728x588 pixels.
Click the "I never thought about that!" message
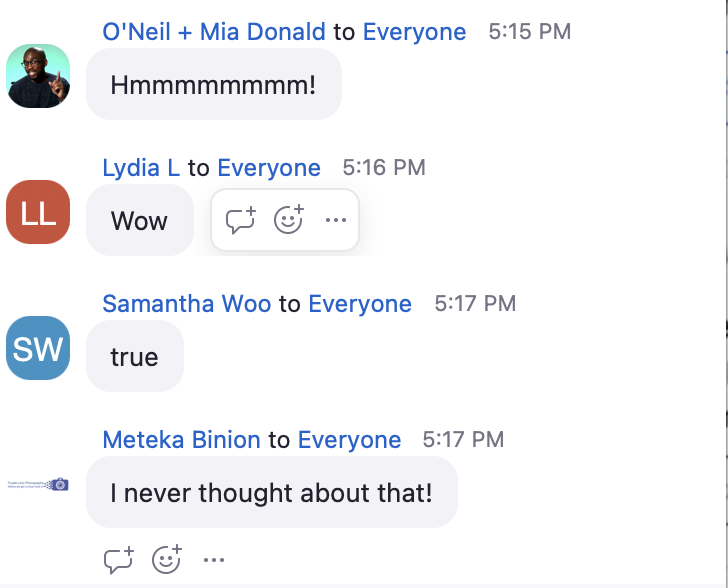click(271, 492)
